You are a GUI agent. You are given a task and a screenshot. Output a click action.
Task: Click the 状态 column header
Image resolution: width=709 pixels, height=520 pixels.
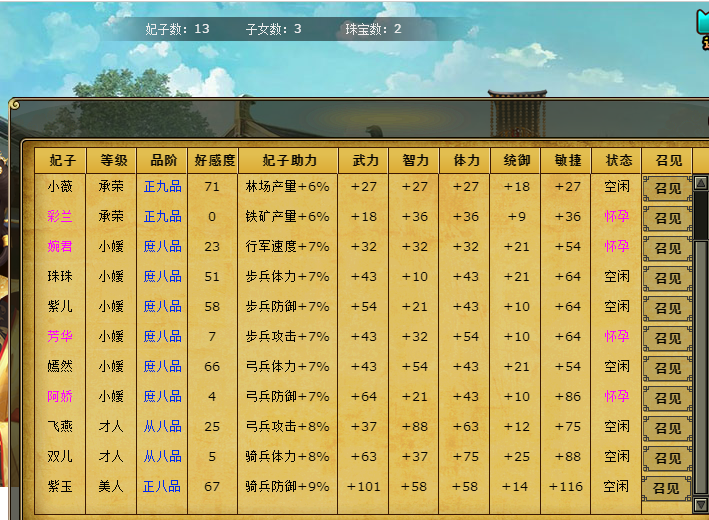(617, 161)
